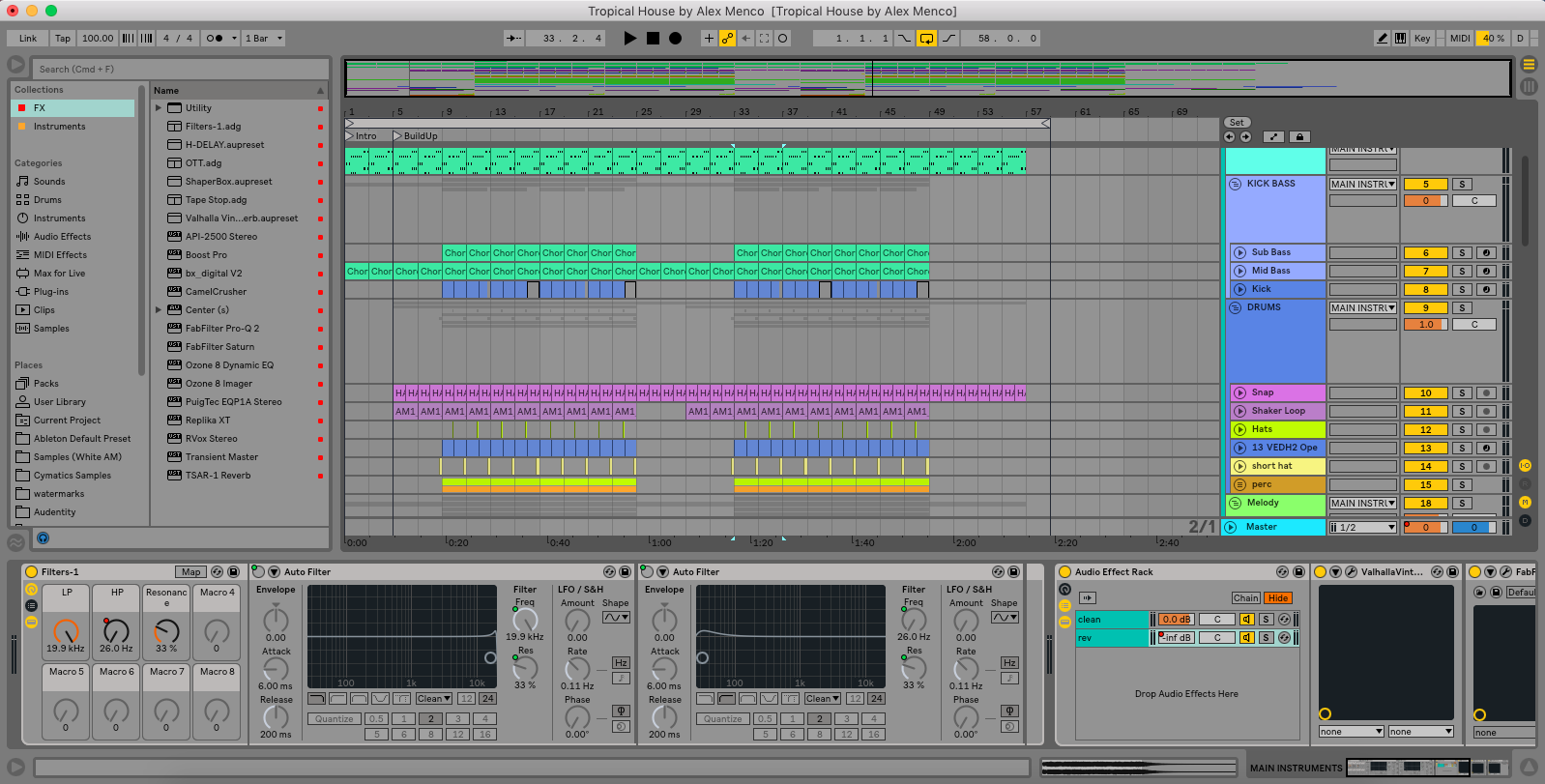Image resolution: width=1545 pixels, height=784 pixels.
Task: Toggle Filters-1 device on/off
Action: [31, 572]
